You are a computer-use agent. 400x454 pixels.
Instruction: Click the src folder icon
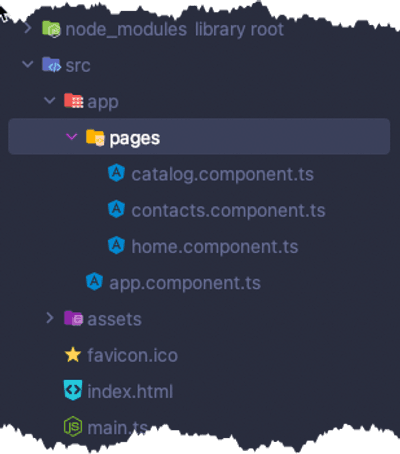51,65
